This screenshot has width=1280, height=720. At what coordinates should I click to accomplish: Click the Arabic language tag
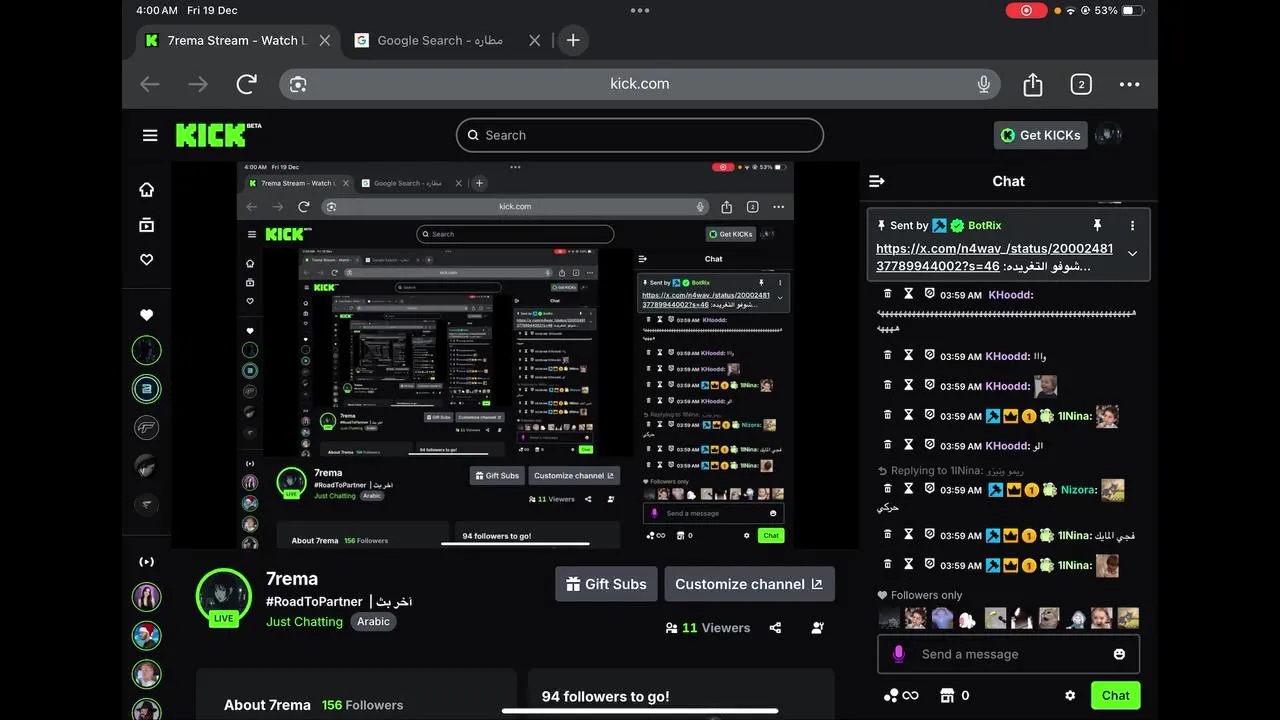tap(373, 621)
